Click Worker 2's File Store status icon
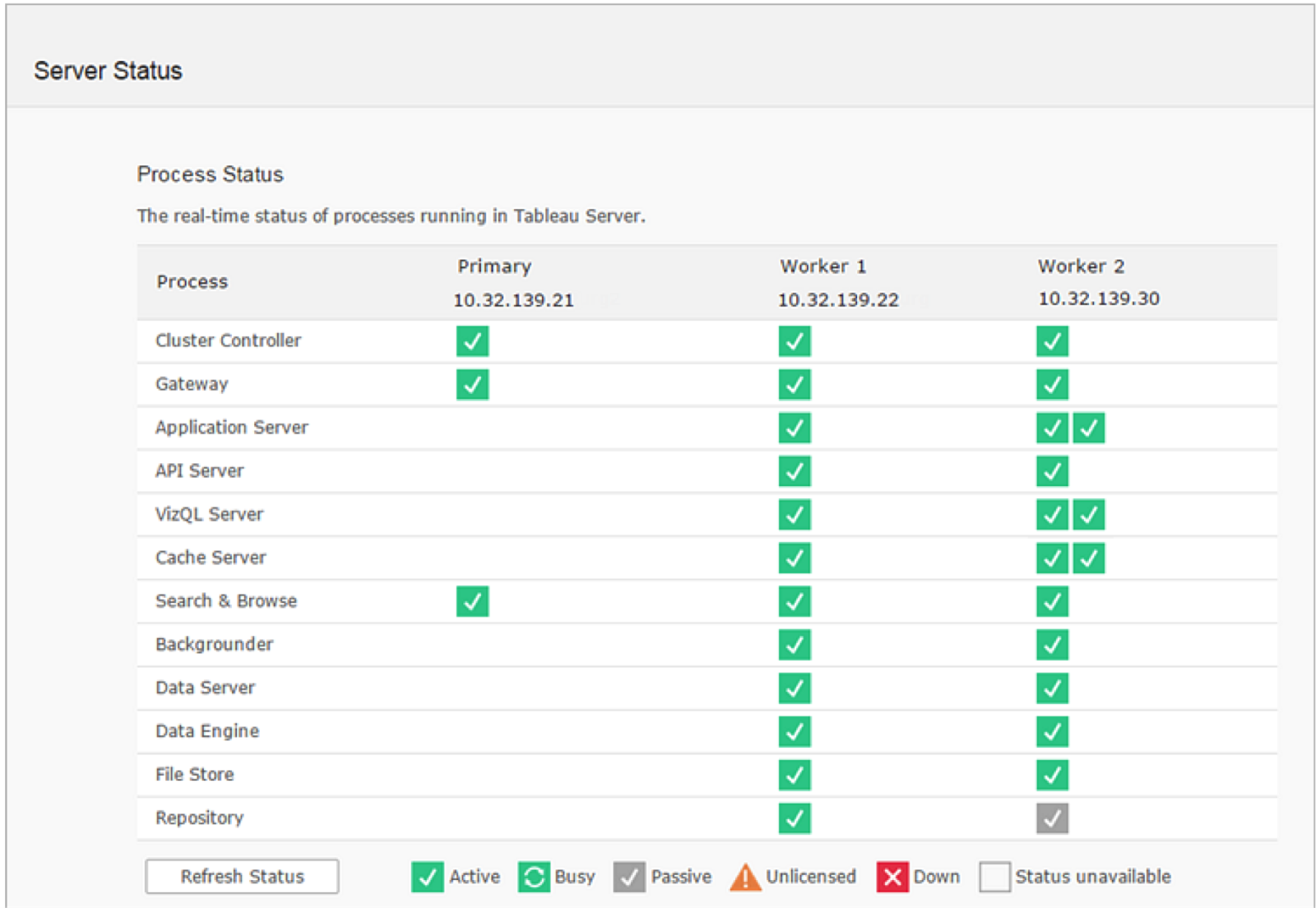The image size is (1316, 908). (x=1052, y=775)
